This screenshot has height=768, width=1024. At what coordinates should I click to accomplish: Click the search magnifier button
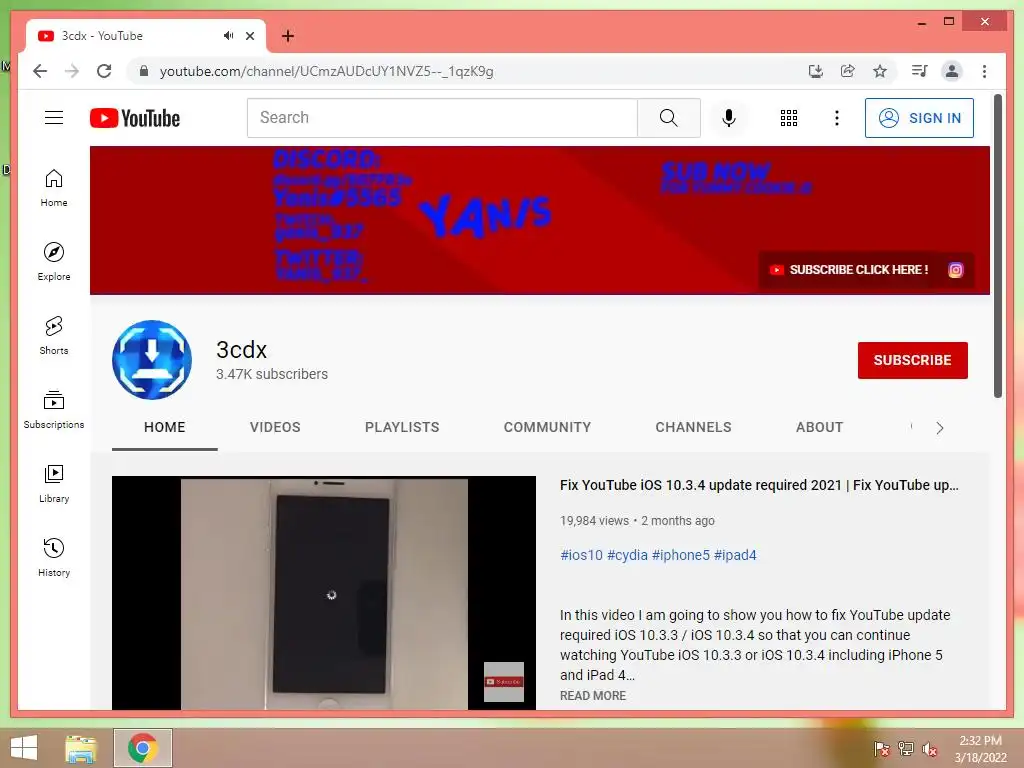coord(669,118)
